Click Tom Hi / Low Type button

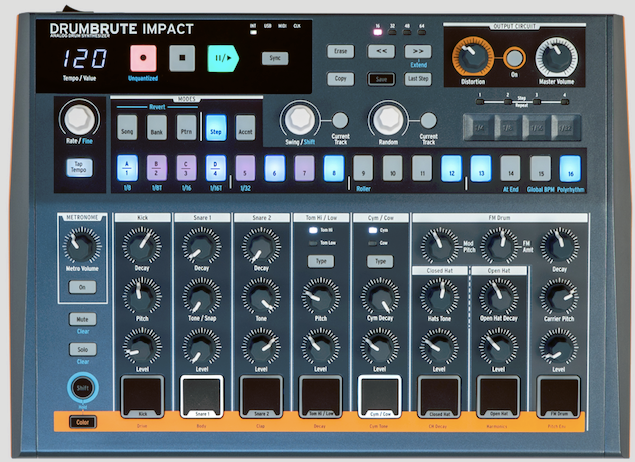click(321, 261)
